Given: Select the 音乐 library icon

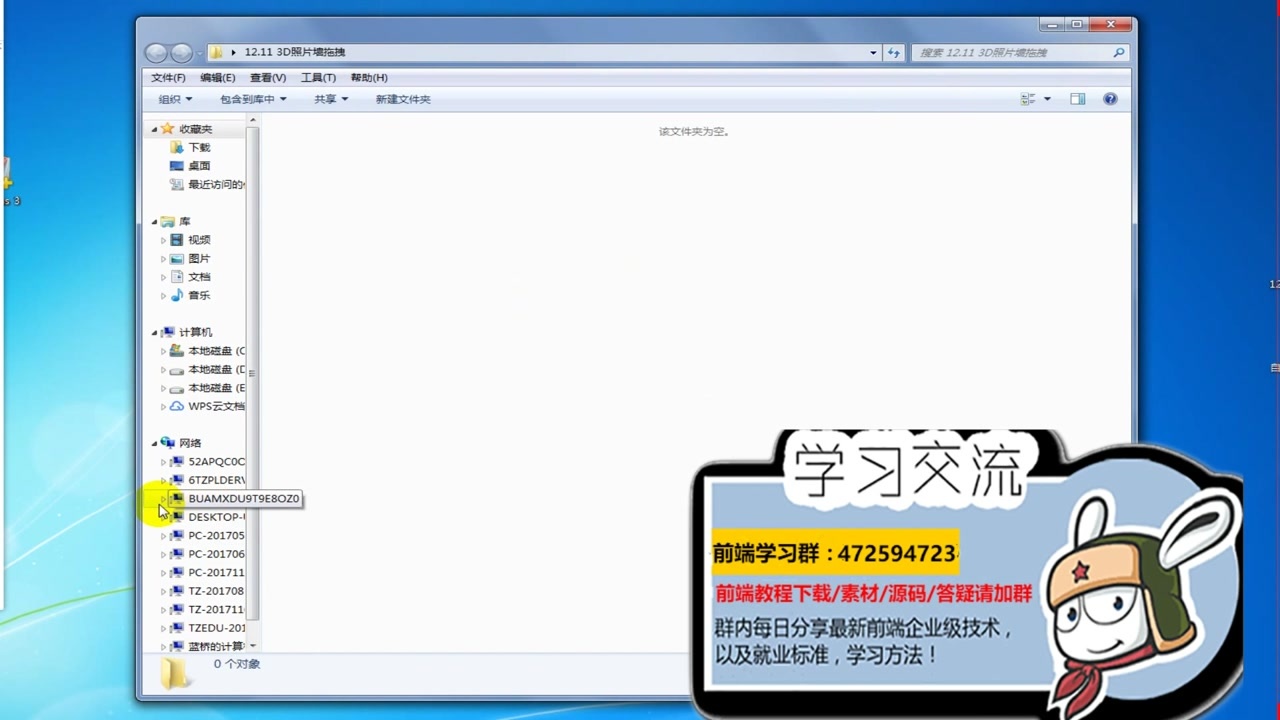Looking at the screenshot, I should [176, 295].
